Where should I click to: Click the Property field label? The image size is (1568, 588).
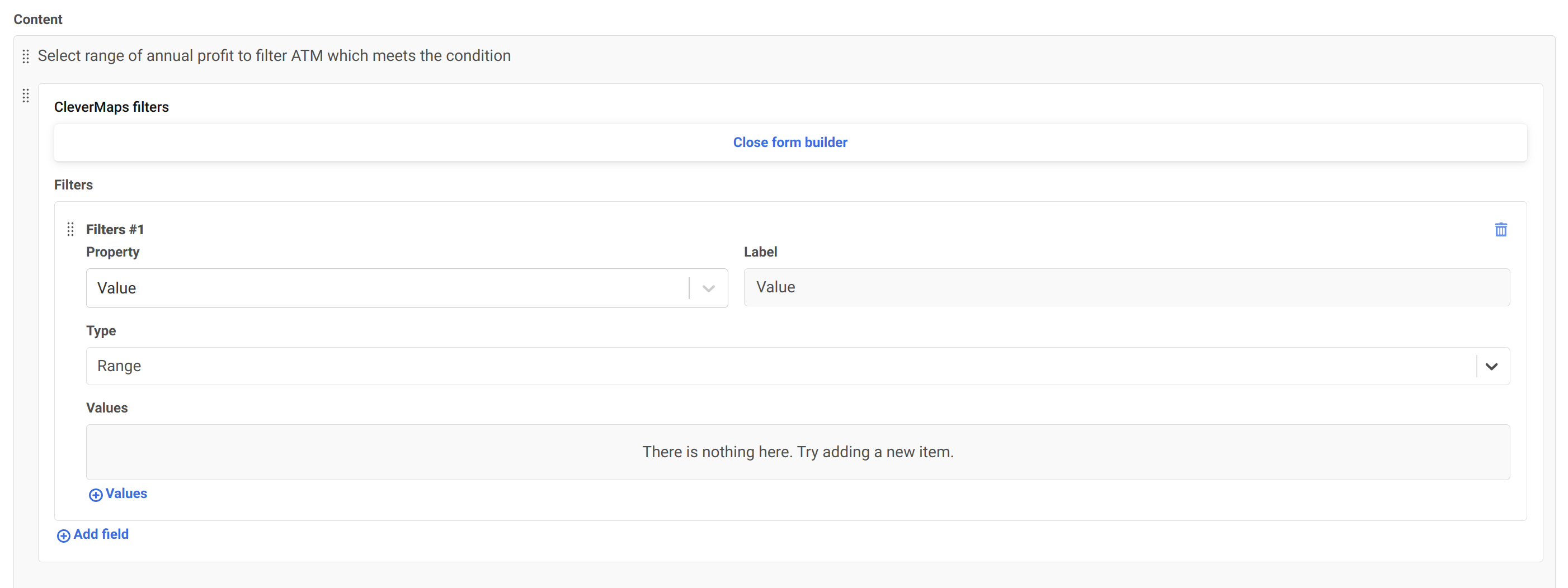click(112, 252)
